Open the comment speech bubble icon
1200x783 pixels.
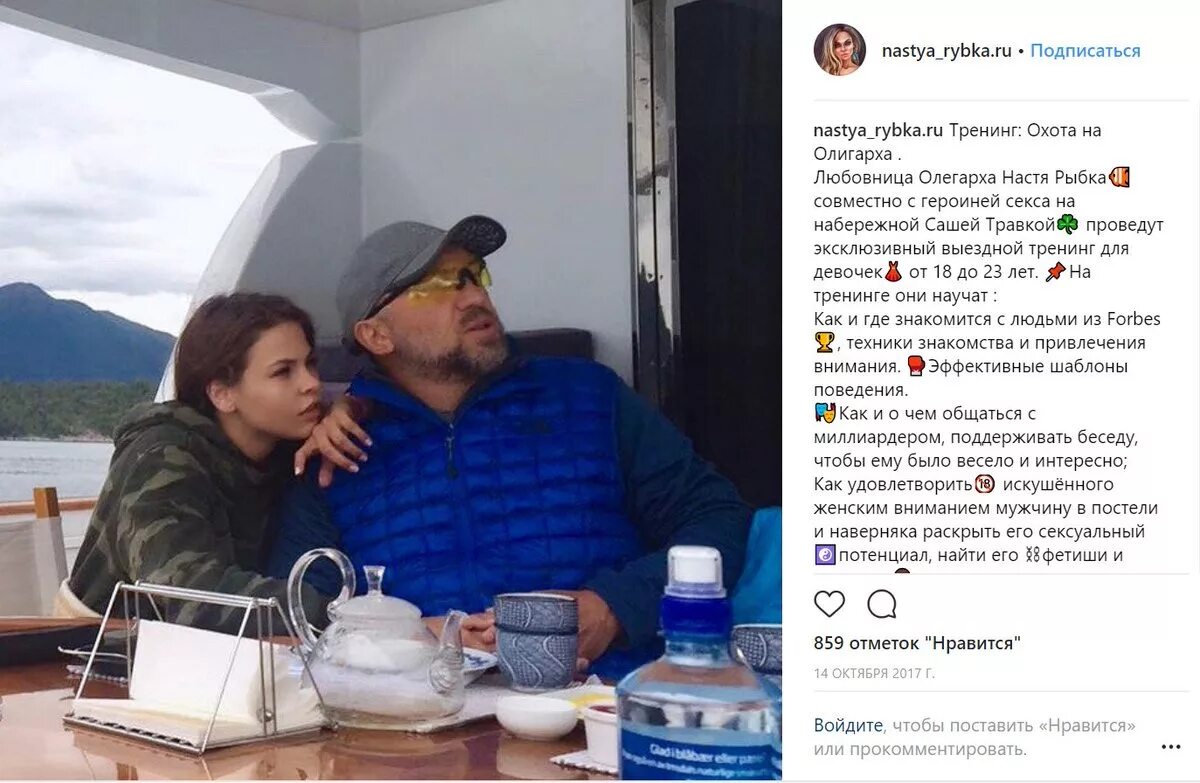pyautogui.click(x=882, y=604)
